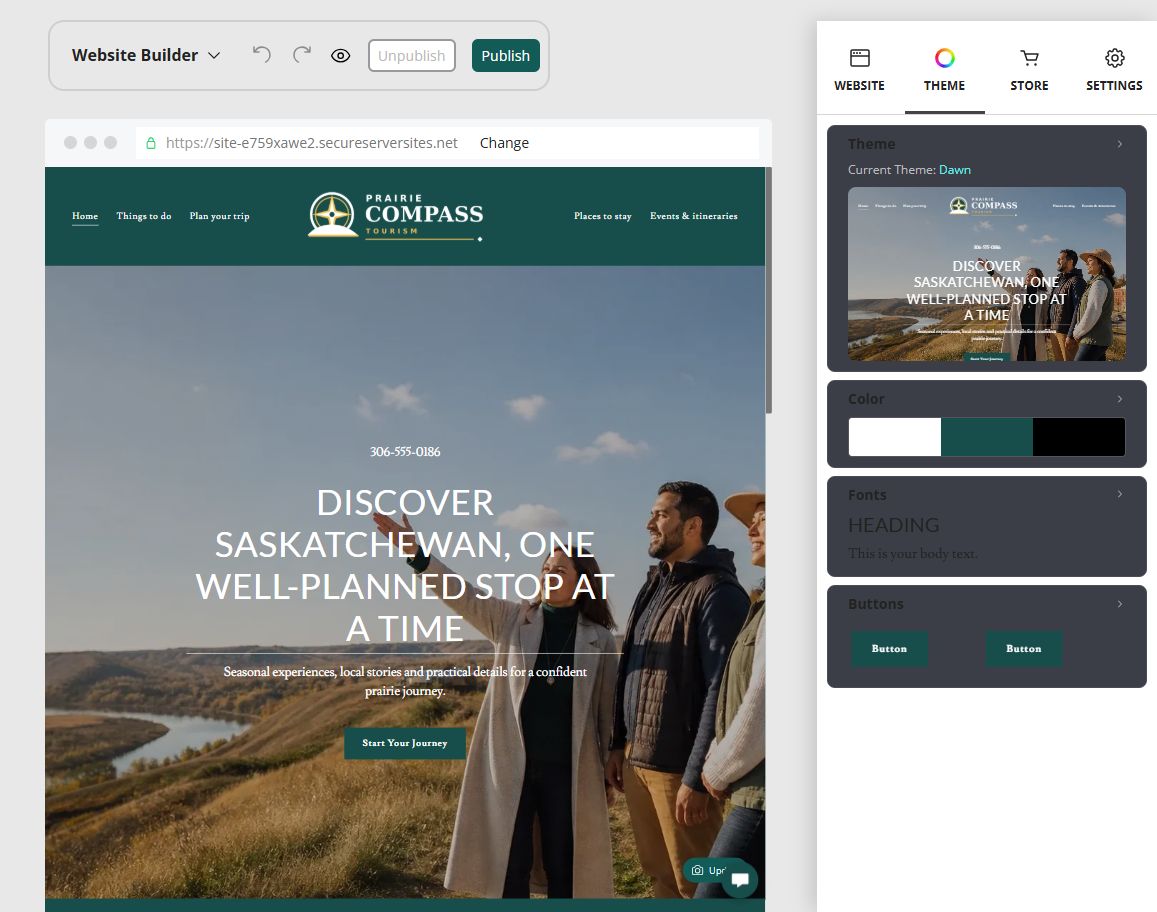The image size is (1157, 912).
Task: Click Events & itineraries nav item
Action: [694, 216]
